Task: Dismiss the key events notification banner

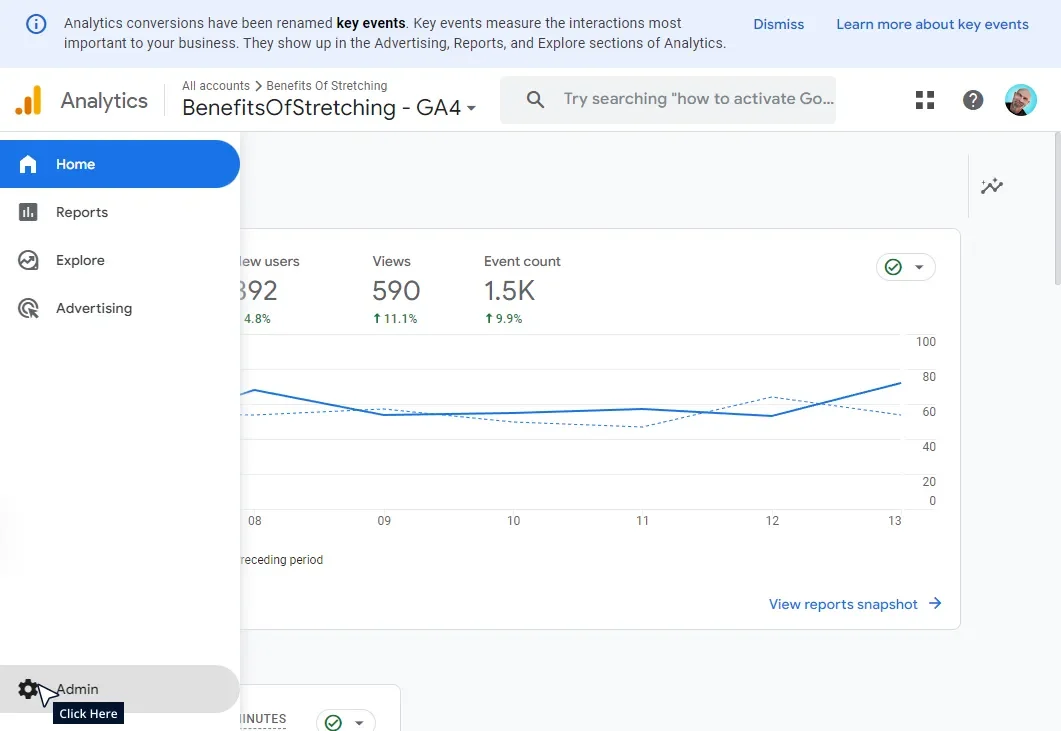Action: pyautogui.click(x=778, y=24)
